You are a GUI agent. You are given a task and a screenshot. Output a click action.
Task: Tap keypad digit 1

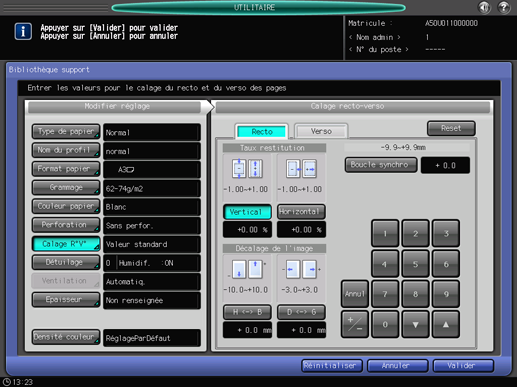[x=385, y=233]
